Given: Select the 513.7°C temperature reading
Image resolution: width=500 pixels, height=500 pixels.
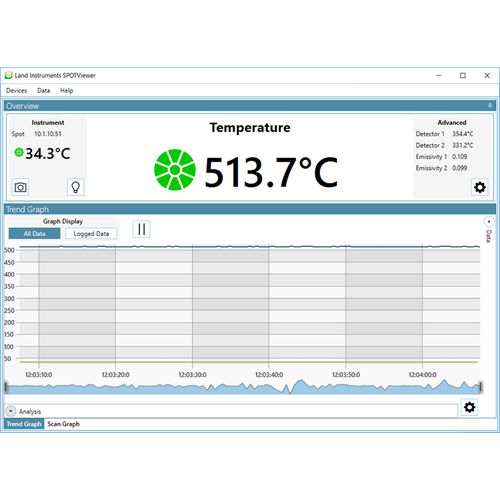Looking at the screenshot, I should tap(271, 172).
